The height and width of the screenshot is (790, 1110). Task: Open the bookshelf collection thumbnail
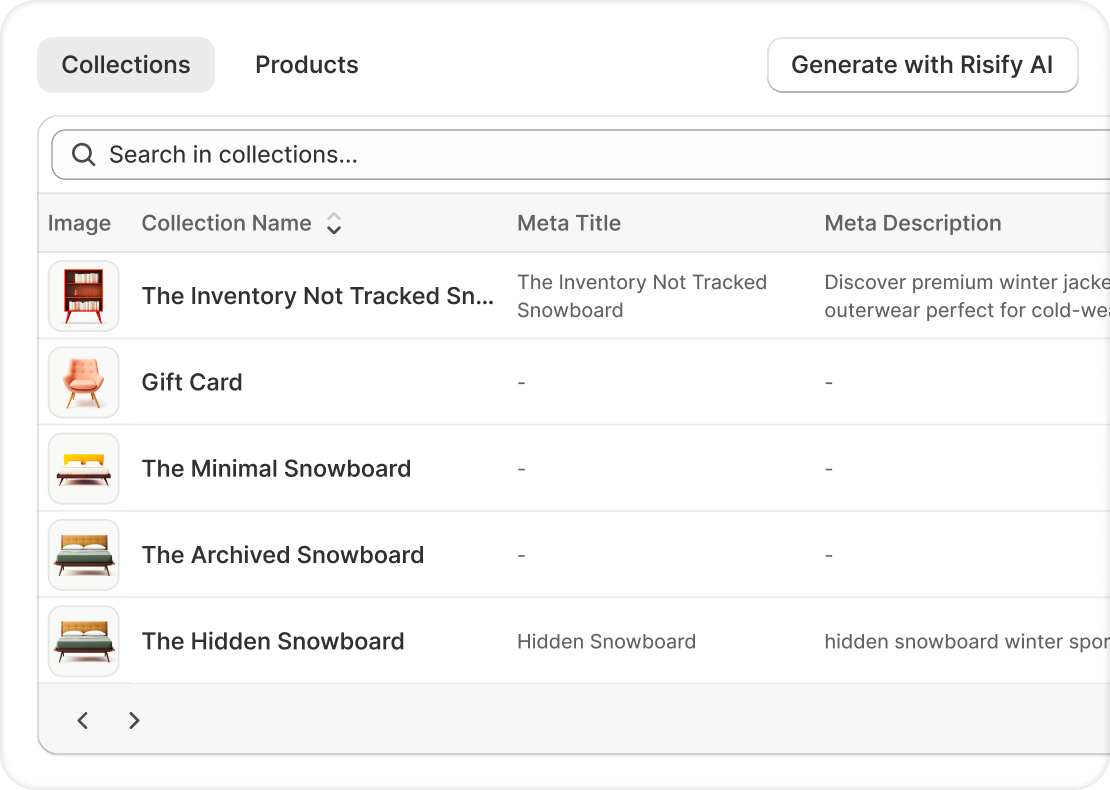tap(84, 296)
